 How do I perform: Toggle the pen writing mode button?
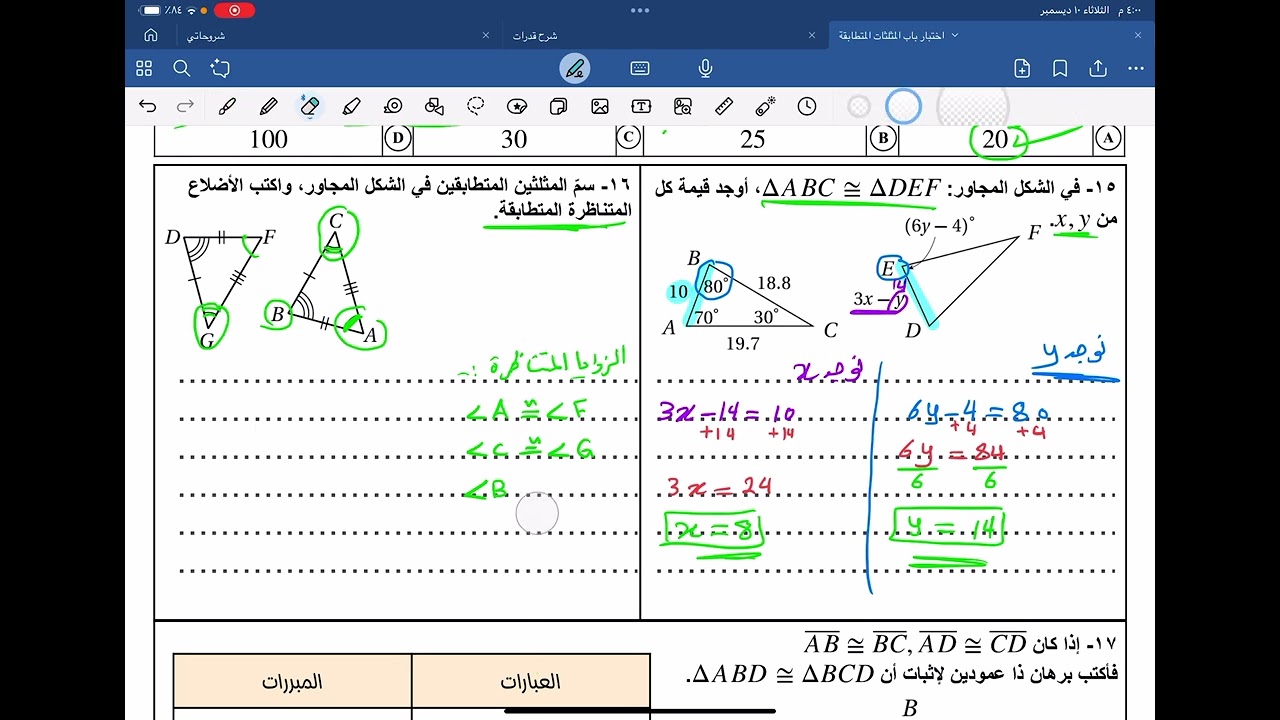pos(575,68)
